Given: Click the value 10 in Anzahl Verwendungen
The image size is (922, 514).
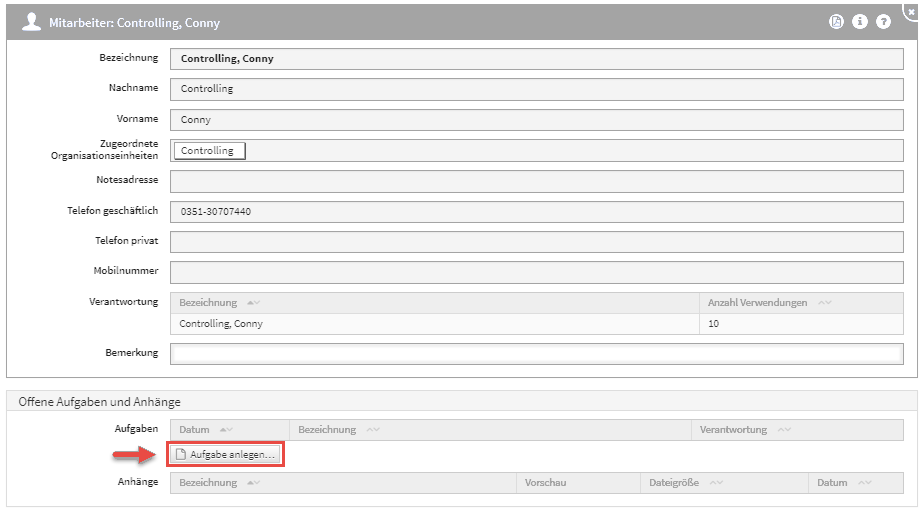Looking at the screenshot, I should pyautogui.click(x=713, y=324).
